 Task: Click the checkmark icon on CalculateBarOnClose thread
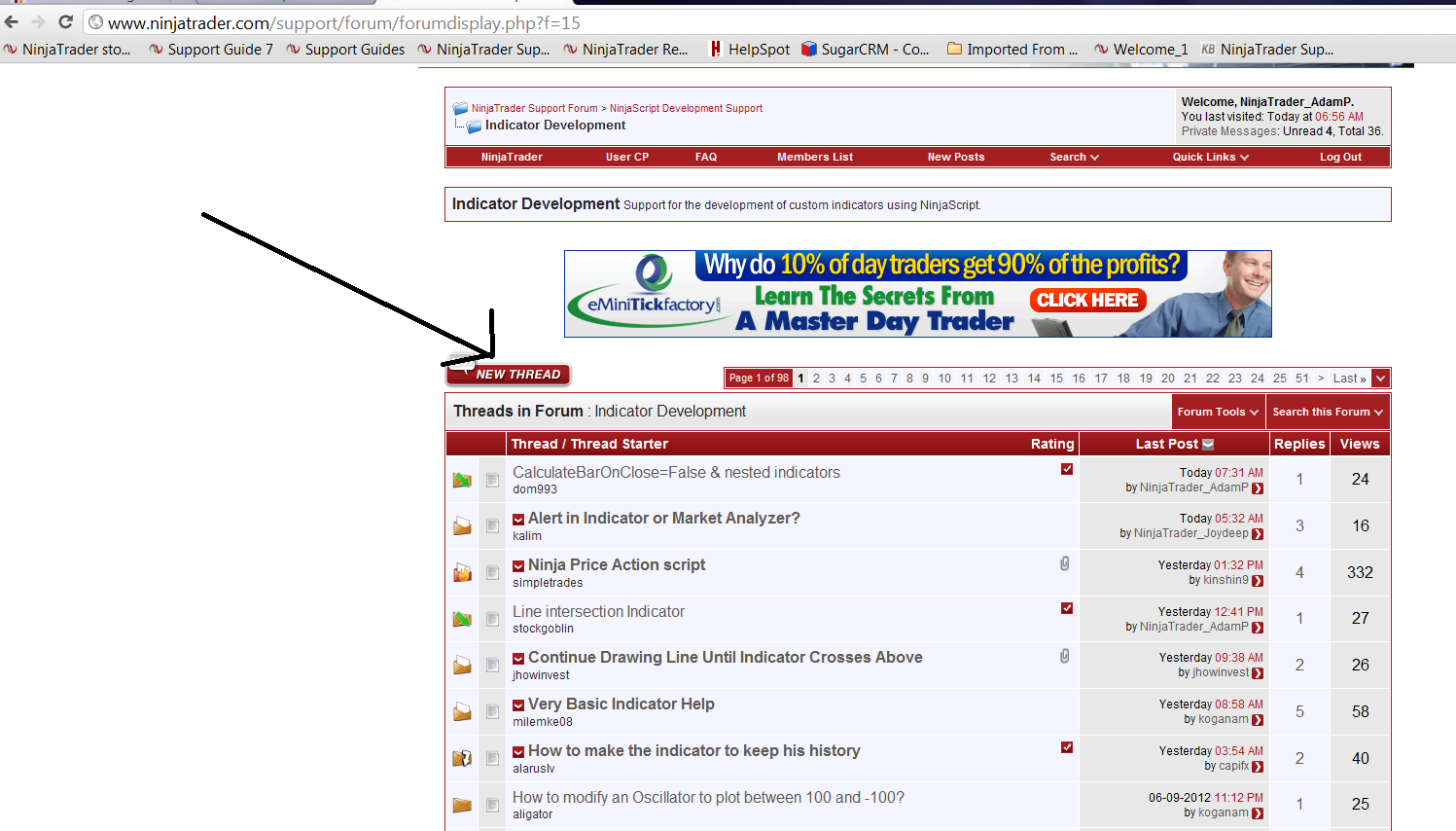[1067, 469]
